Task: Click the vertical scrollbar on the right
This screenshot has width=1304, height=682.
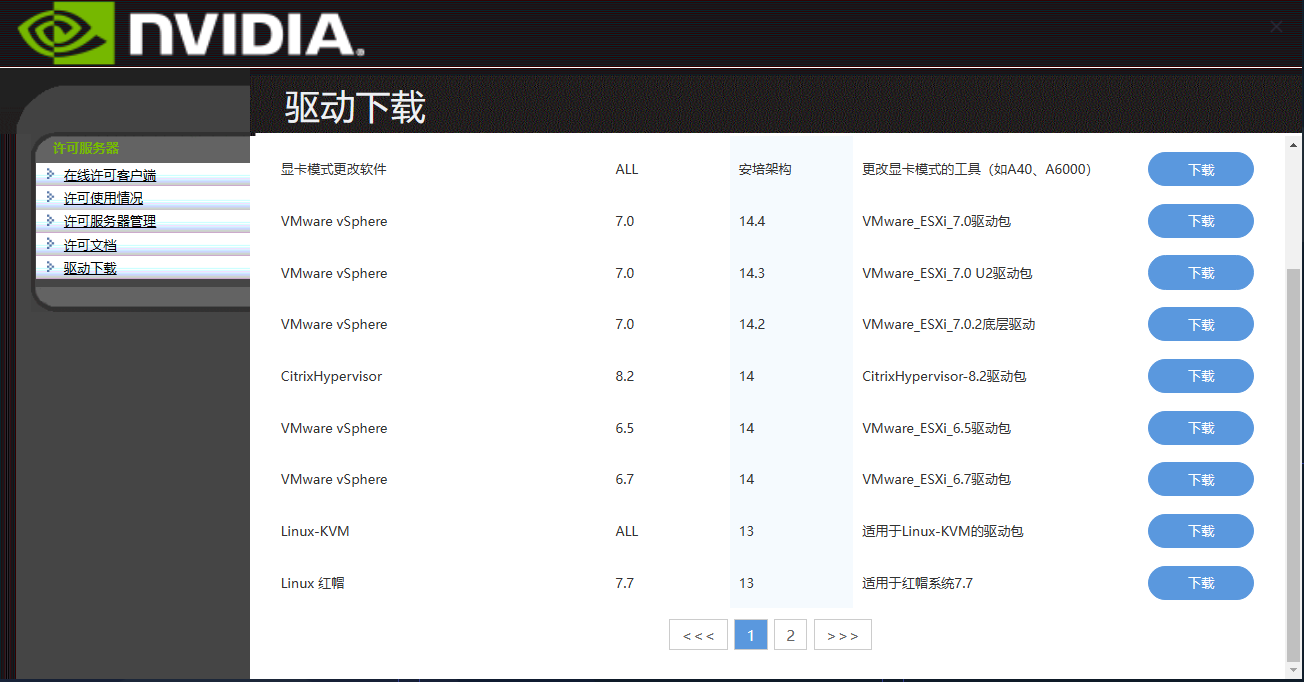Action: pos(1296,400)
